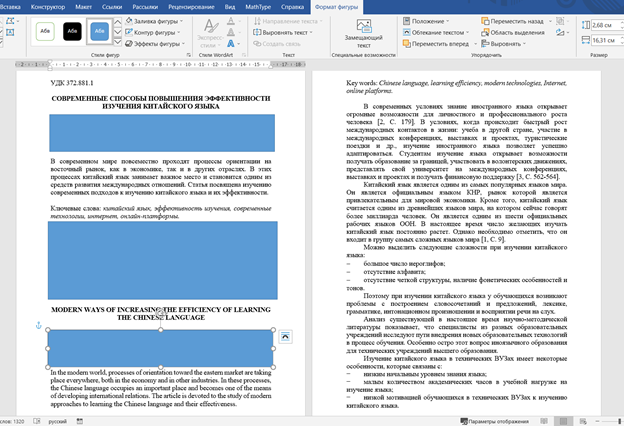The width and height of the screenshot is (624, 426).
Task: Click the WordArt text fill icon
Action: click(231, 21)
